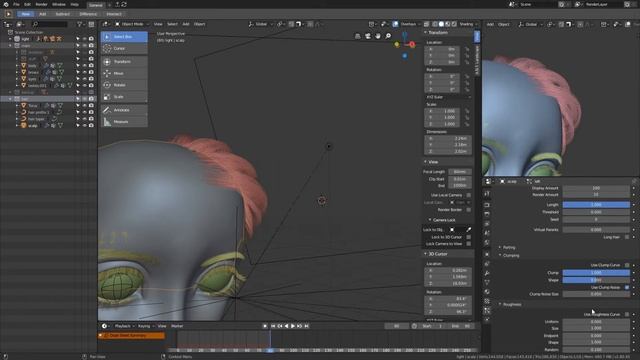Click the red X axis gizmo ball
640x360 pixels.
(412, 44)
